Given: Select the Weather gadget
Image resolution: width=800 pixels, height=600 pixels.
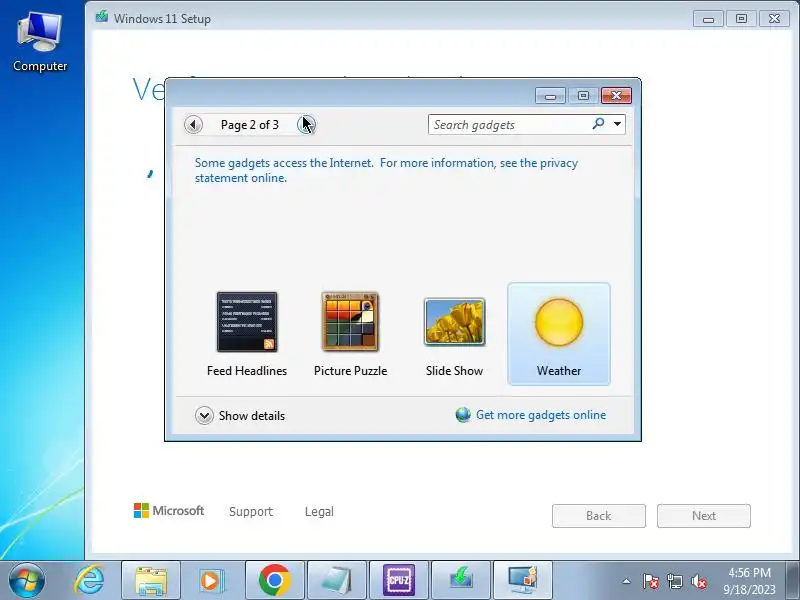Looking at the screenshot, I should click(559, 334).
